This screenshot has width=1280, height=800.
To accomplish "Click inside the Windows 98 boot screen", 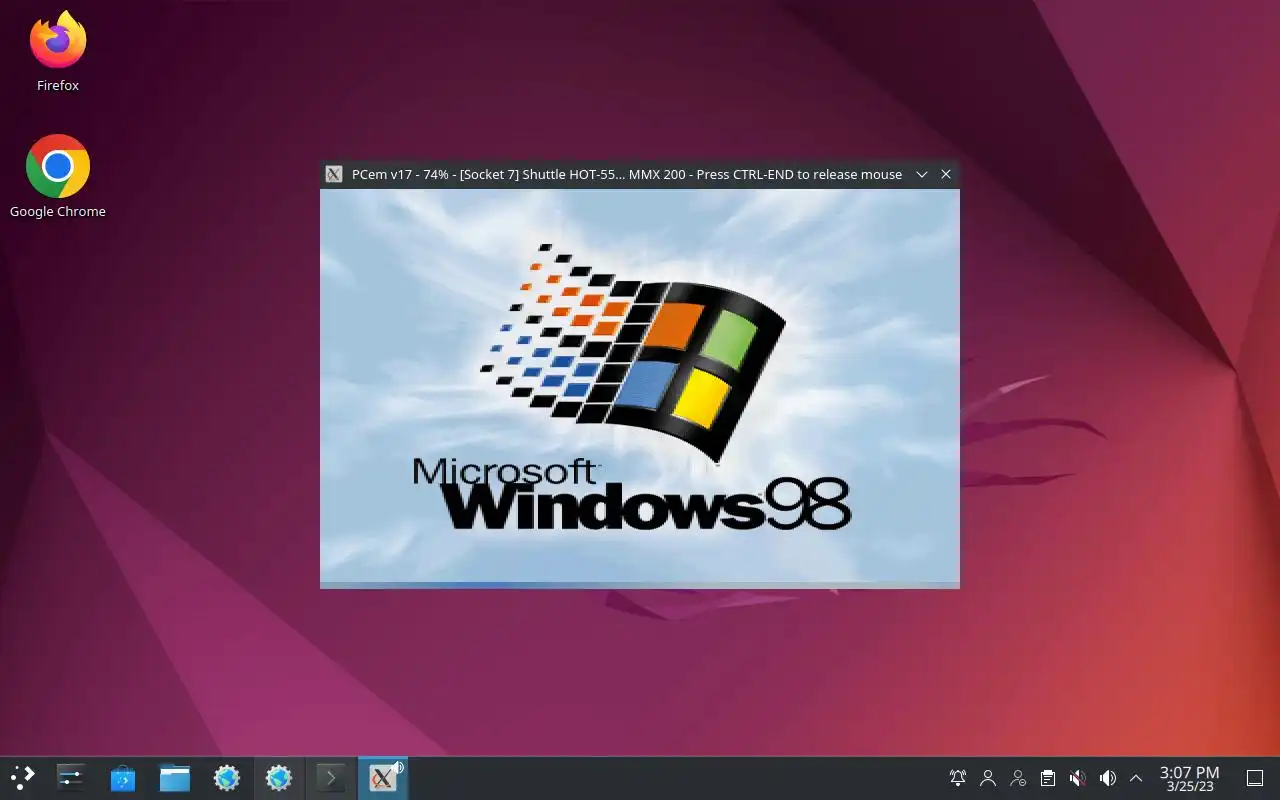I will click(640, 388).
